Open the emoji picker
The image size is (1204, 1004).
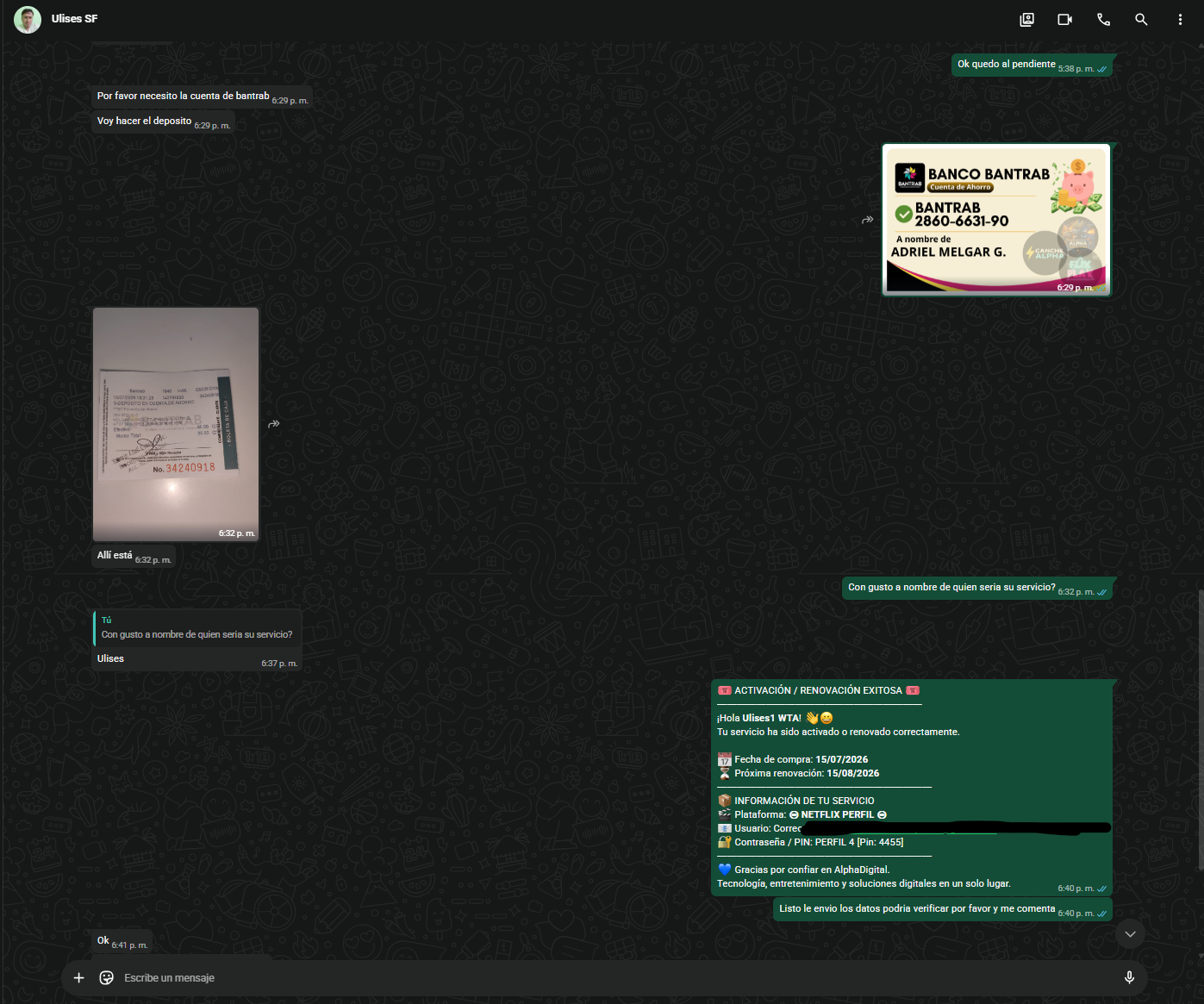(107, 977)
